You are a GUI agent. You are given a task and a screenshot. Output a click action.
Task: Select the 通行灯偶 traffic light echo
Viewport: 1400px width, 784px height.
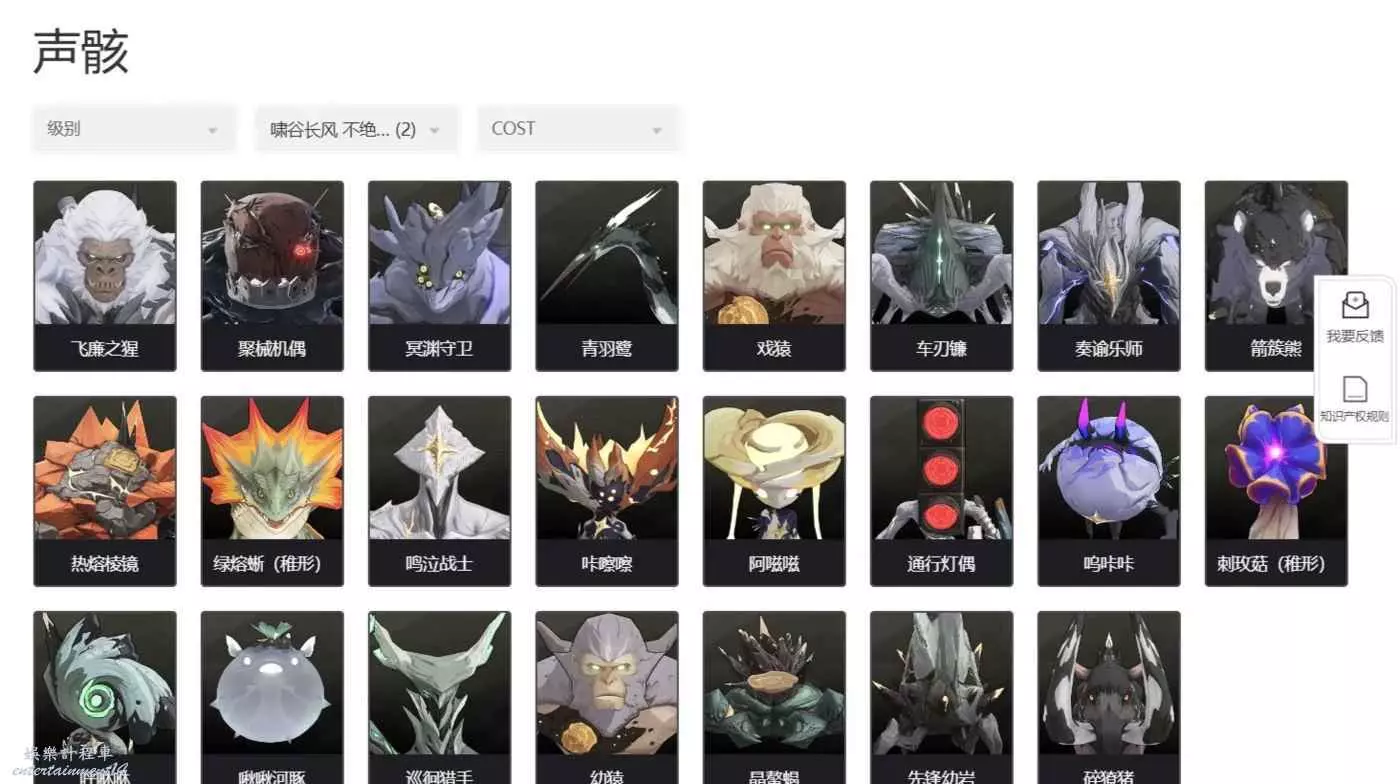pos(941,491)
